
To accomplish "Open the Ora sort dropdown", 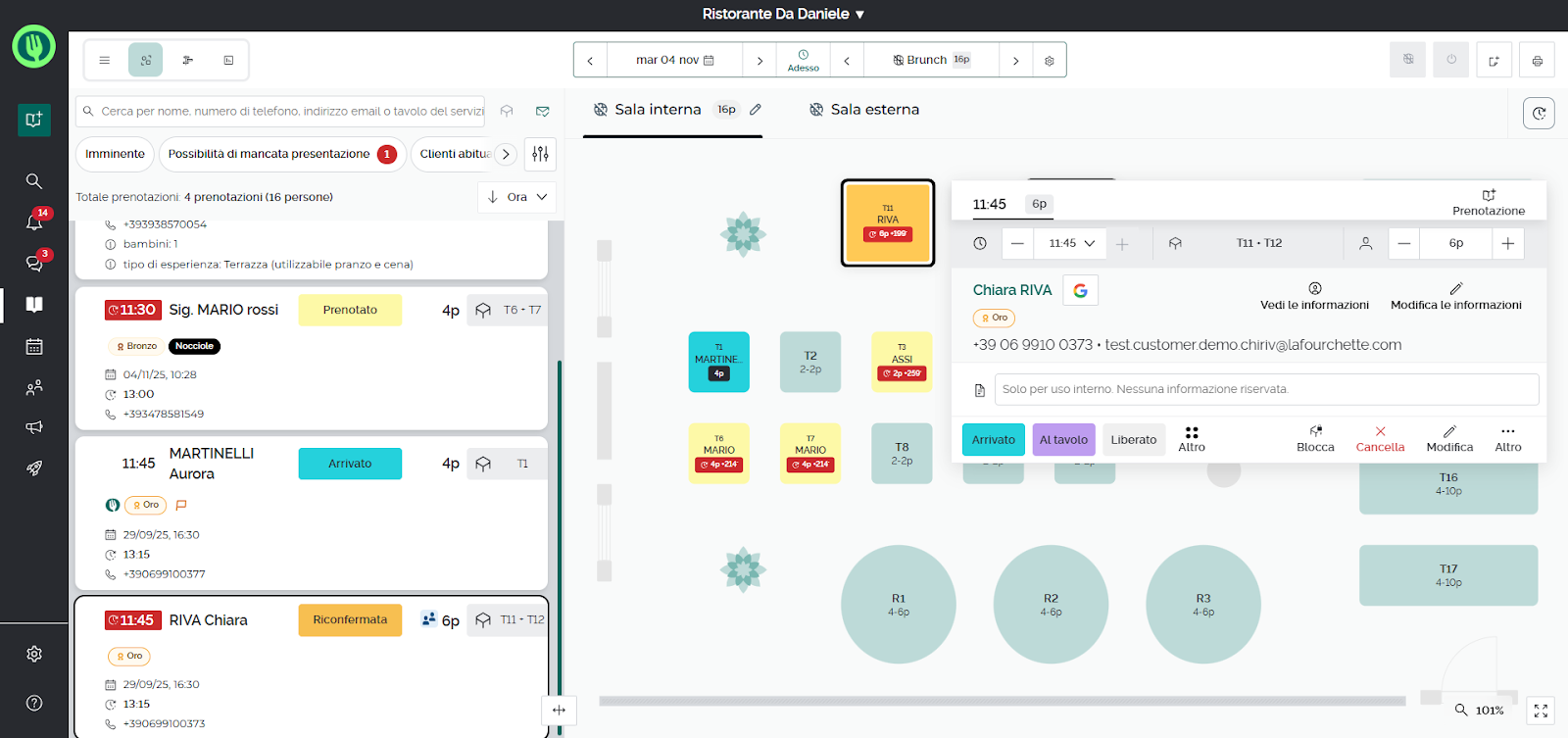I will pos(517,197).
